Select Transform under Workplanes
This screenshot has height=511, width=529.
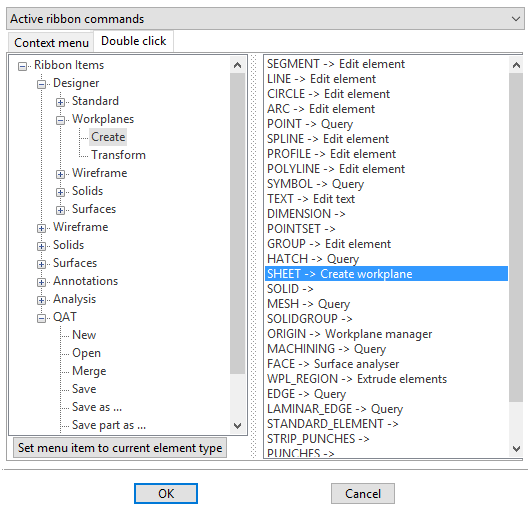pyautogui.click(x=118, y=155)
